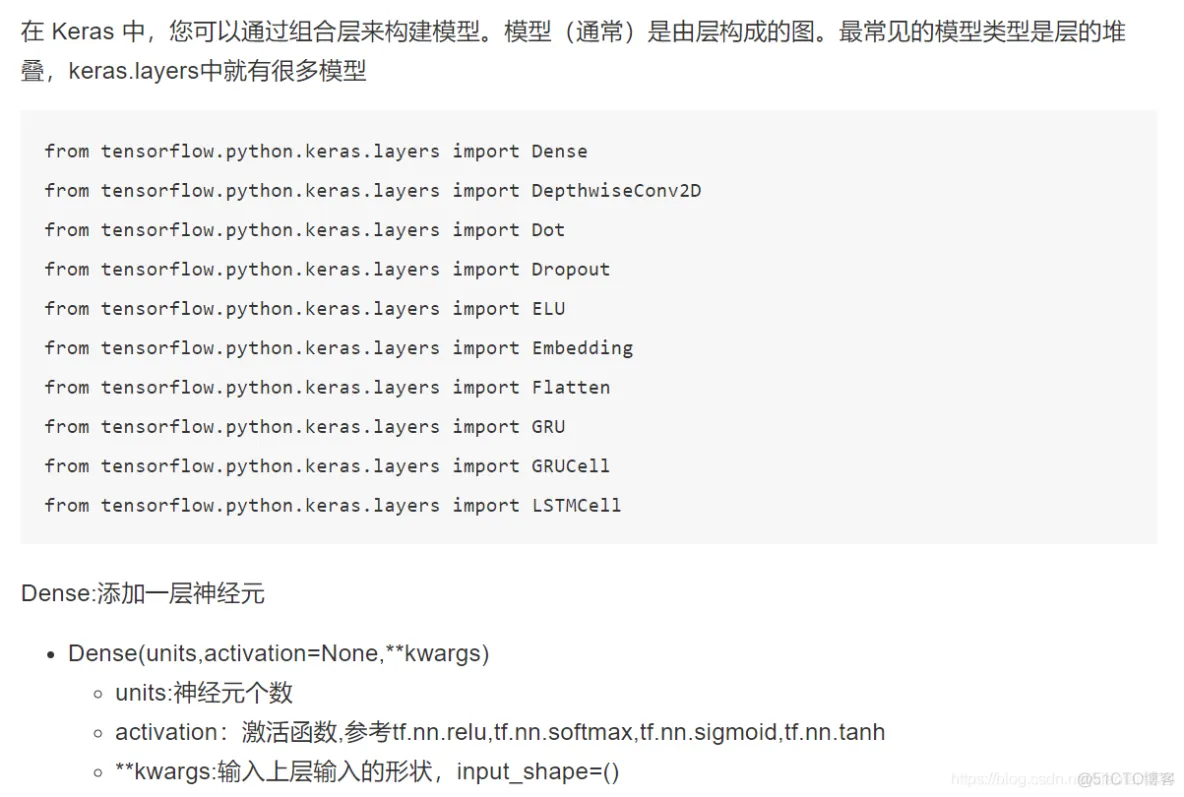The image size is (1184, 797).
Task: Click the 'units:神经元个数' sub-bullet
Action: (203, 693)
